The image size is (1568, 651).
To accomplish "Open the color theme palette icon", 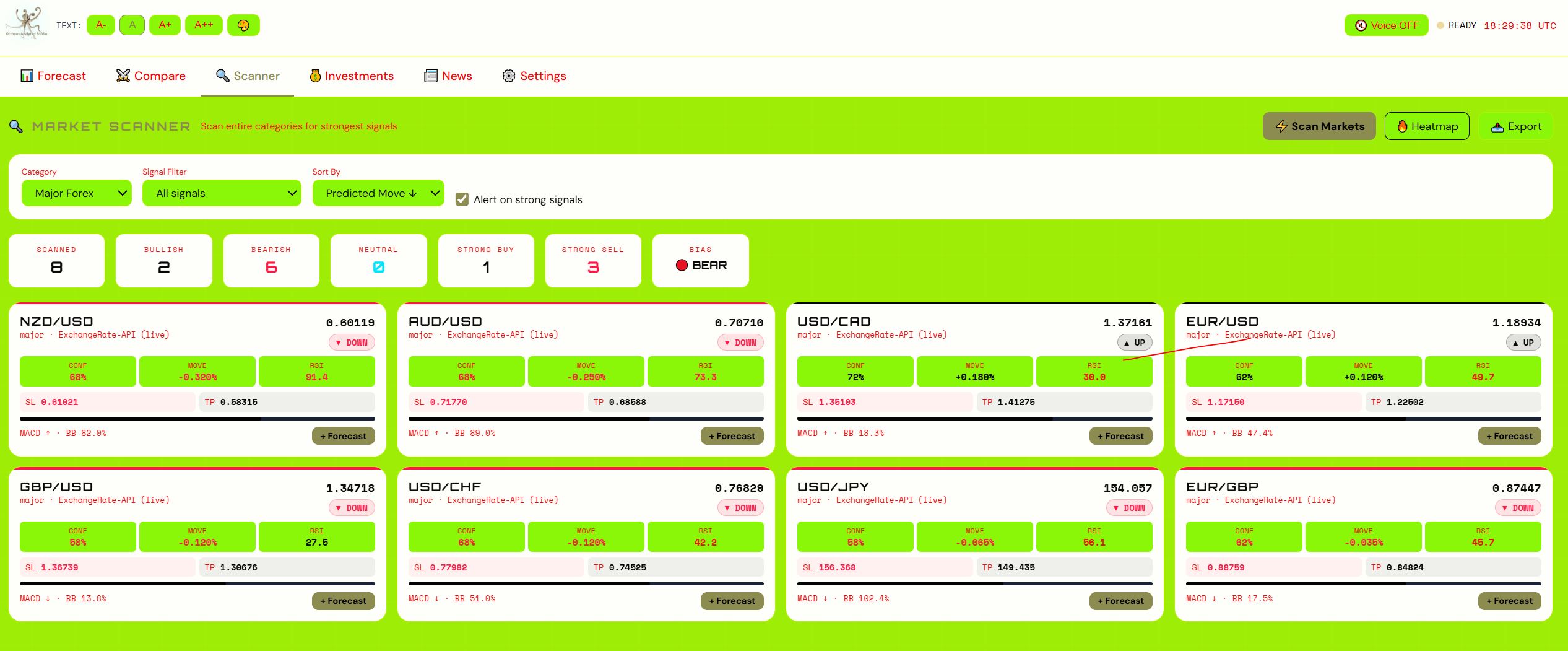I will [x=243, y=25].
